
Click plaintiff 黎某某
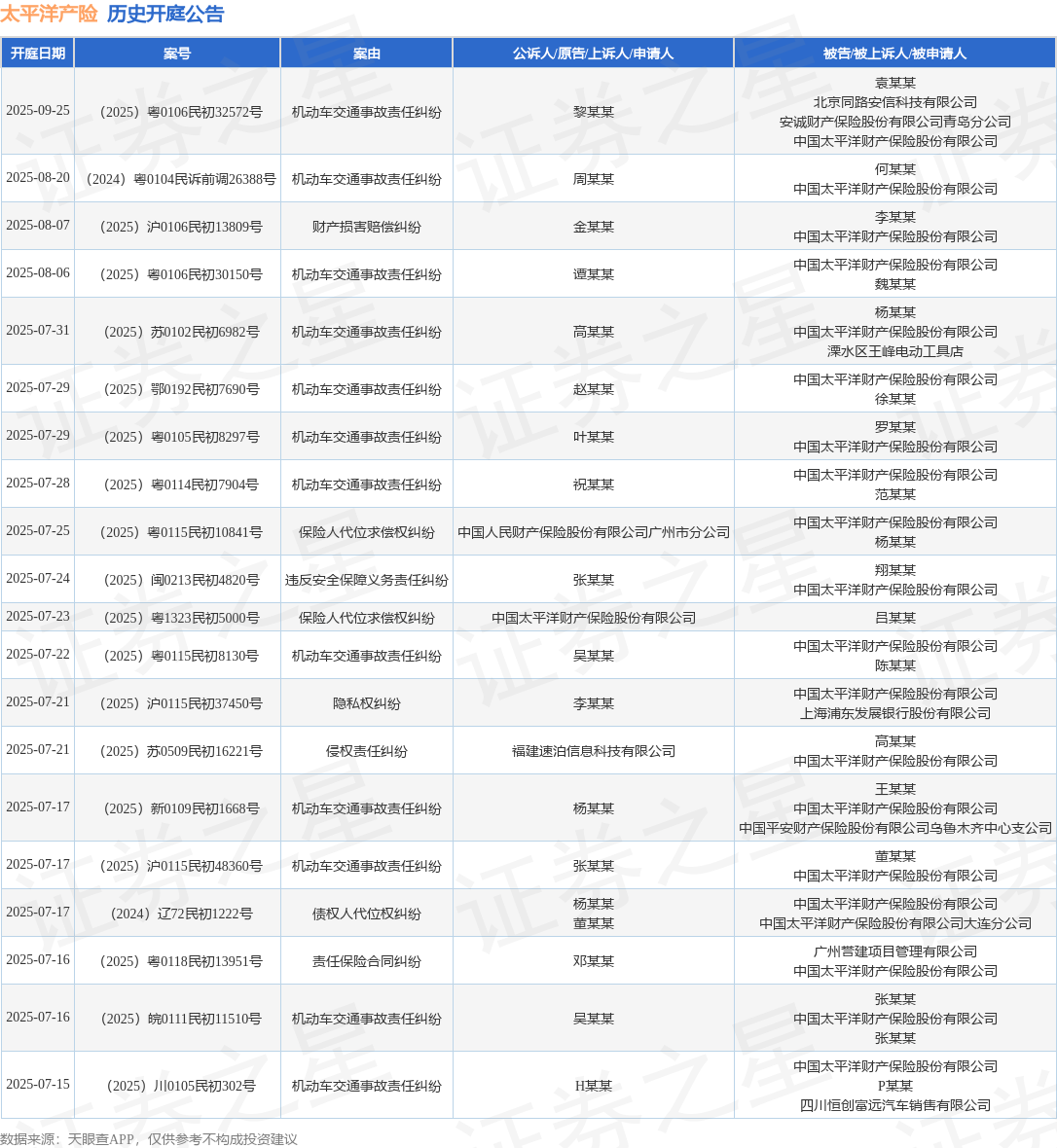[x=594, y=112]
